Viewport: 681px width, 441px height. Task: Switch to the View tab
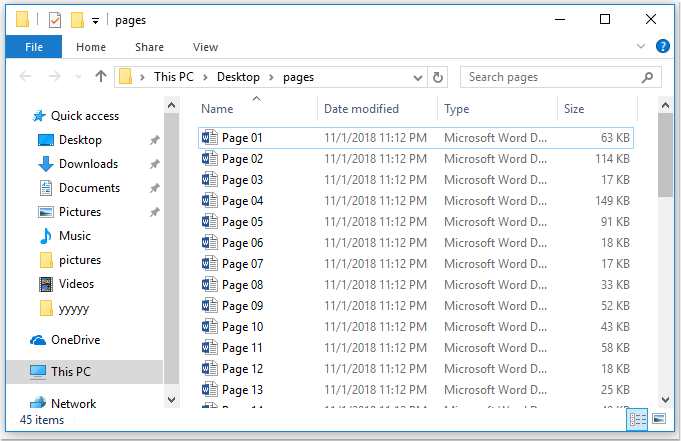point(205,47)
